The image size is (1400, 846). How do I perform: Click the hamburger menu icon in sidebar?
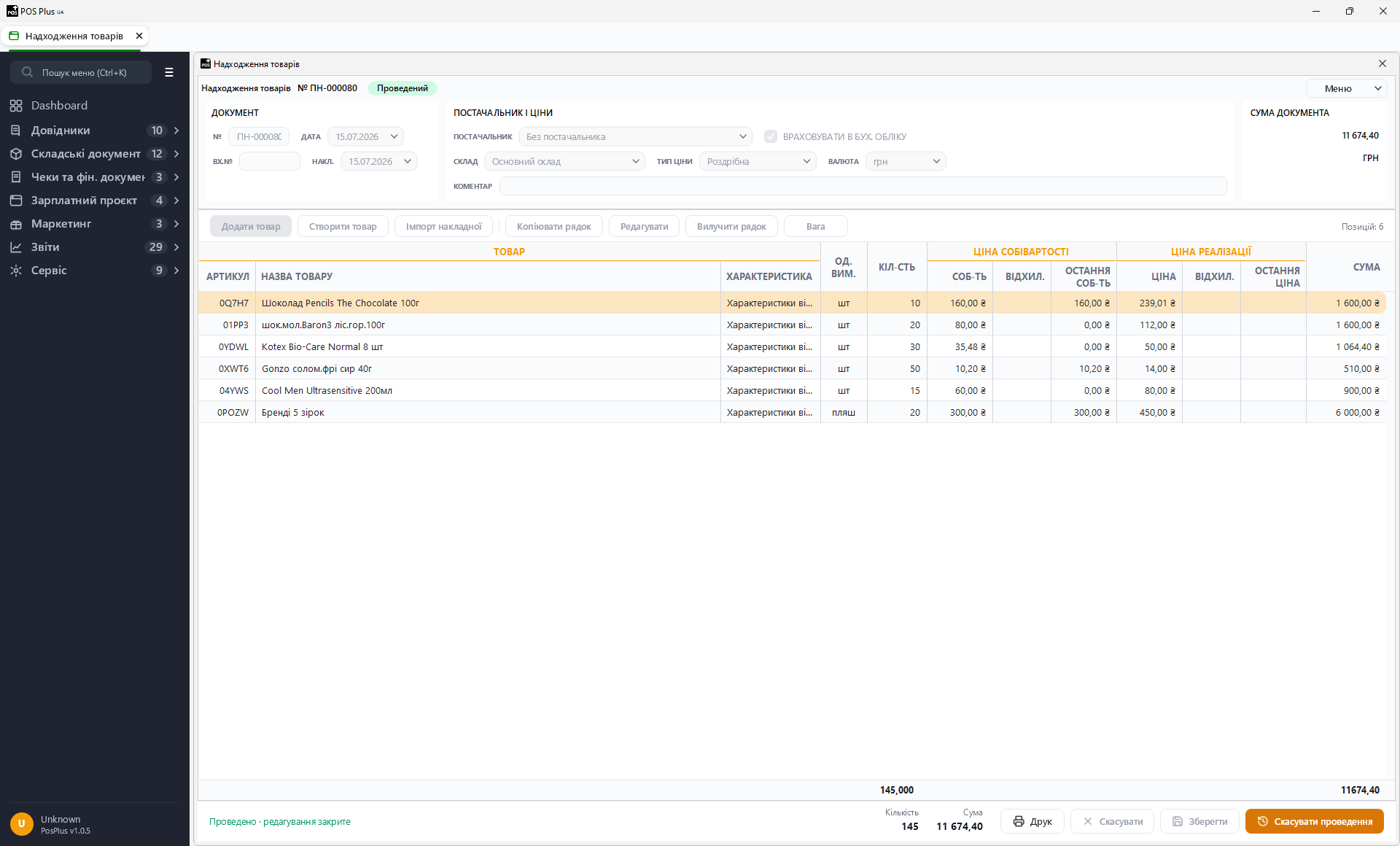[x=169, y=72]
